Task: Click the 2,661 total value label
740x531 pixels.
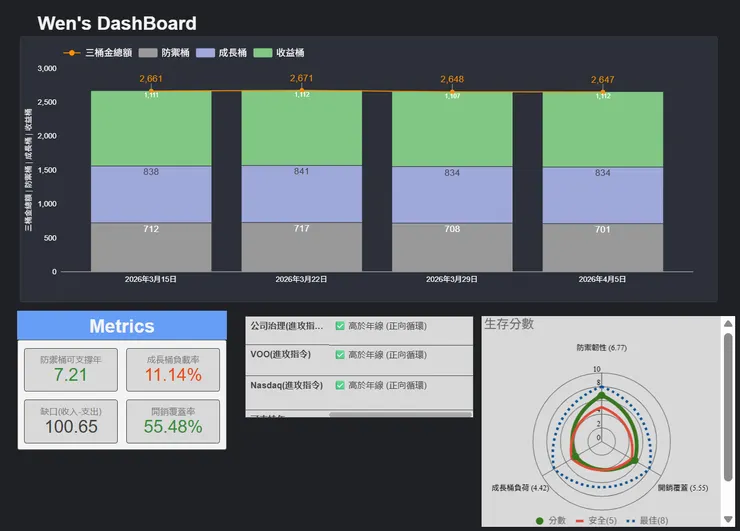Action: pyautogui.click(x=151, y=79)
